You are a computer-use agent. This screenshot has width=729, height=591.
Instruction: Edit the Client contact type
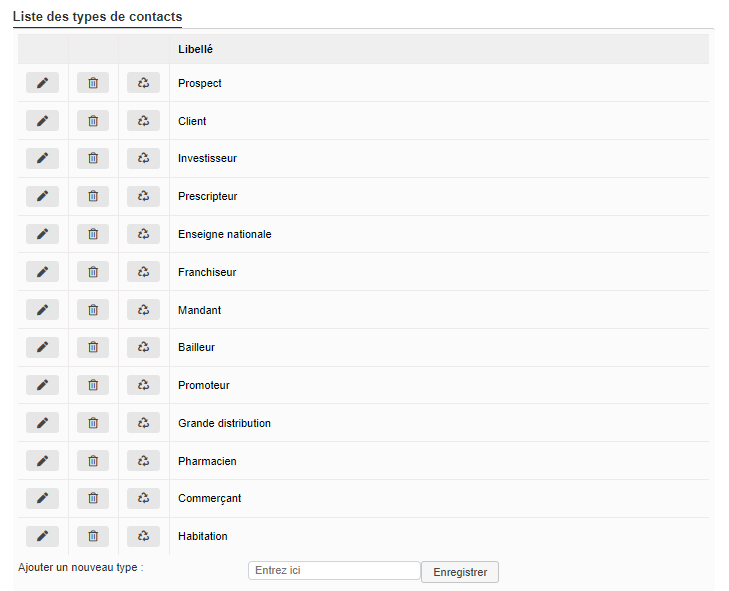42,121
